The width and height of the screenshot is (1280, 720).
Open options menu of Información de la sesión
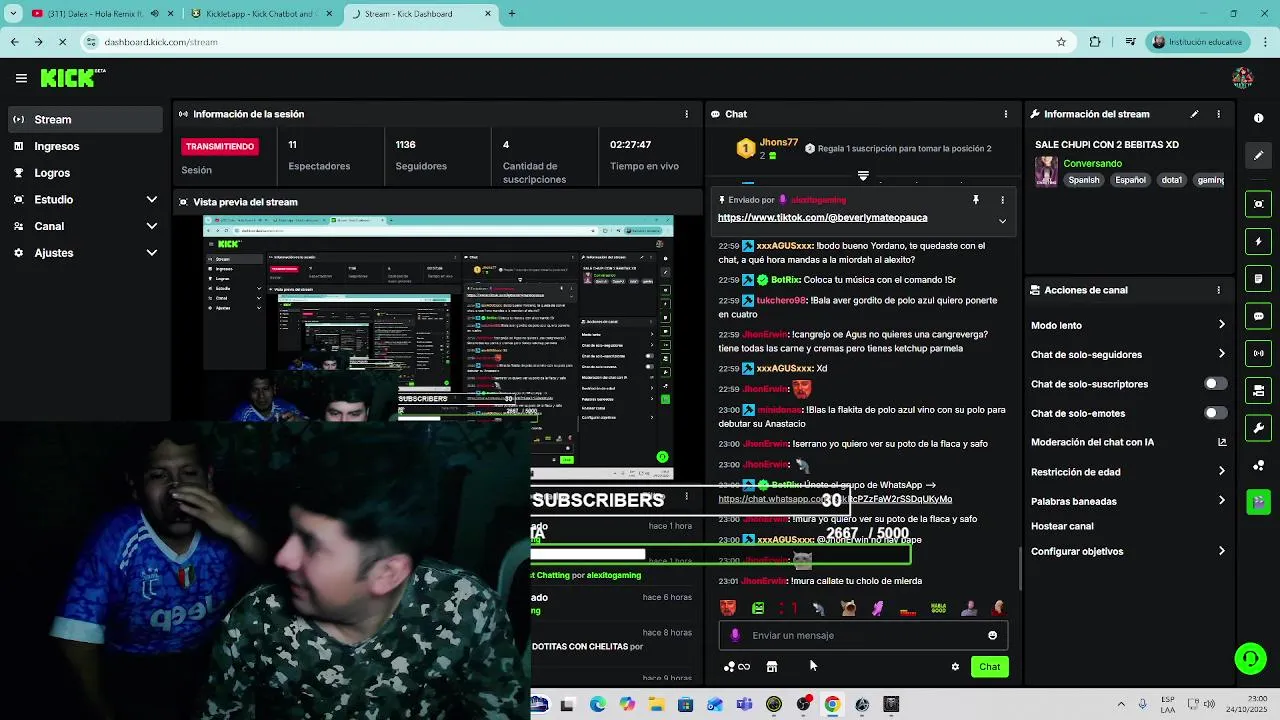point(686,114)
